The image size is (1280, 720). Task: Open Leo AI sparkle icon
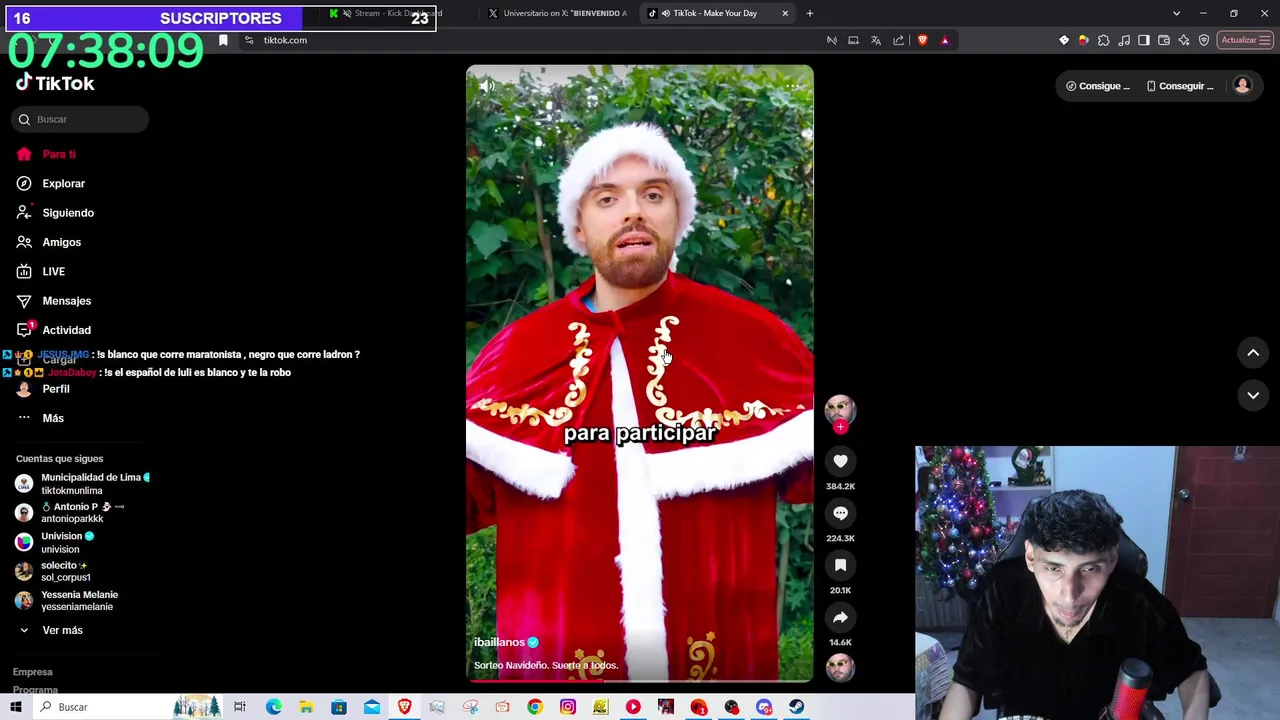(1184, 40)
